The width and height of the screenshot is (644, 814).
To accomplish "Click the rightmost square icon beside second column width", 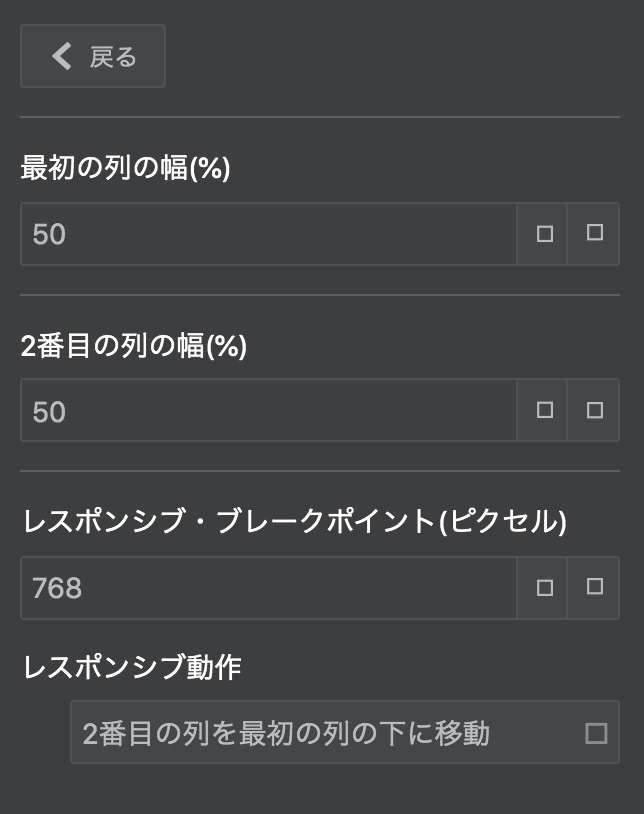I will click(593, 411).
